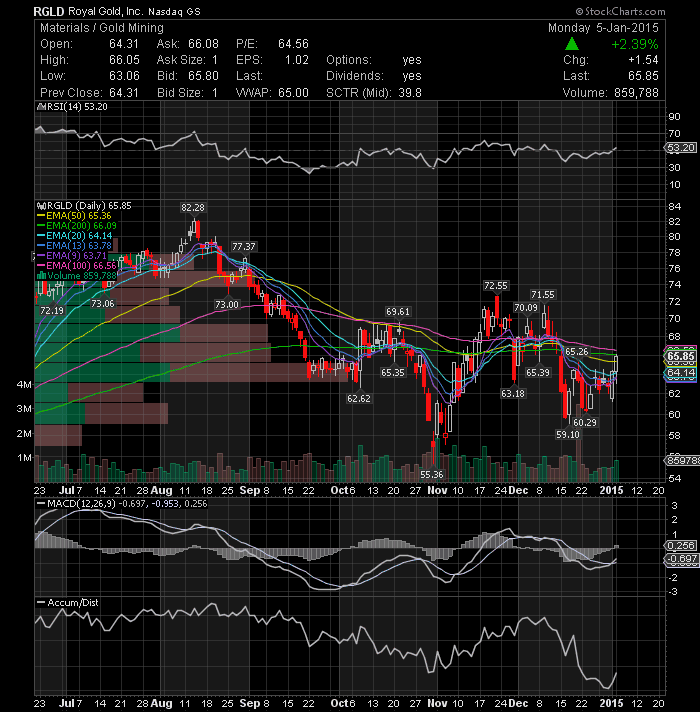Click the Nasdaq GS exchange label
Image resolution: width=700 pixels, height=712 pixels.
coord(174,12)
